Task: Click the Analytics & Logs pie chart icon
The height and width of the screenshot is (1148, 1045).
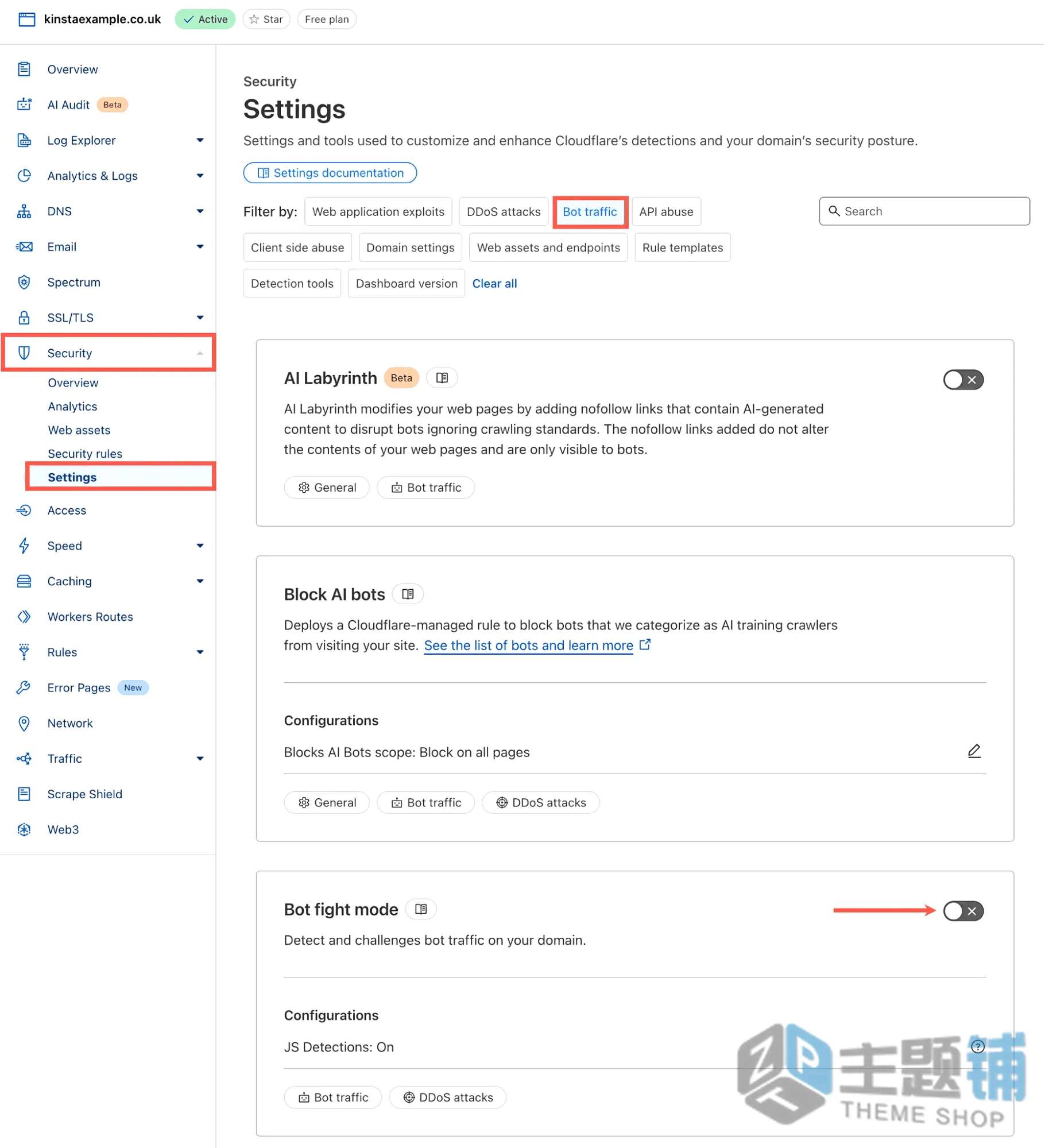Action: click(24, 176)
